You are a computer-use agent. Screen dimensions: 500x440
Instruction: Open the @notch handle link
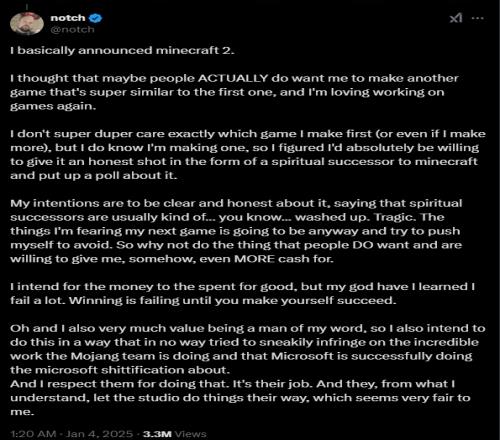tap(72, 30)
